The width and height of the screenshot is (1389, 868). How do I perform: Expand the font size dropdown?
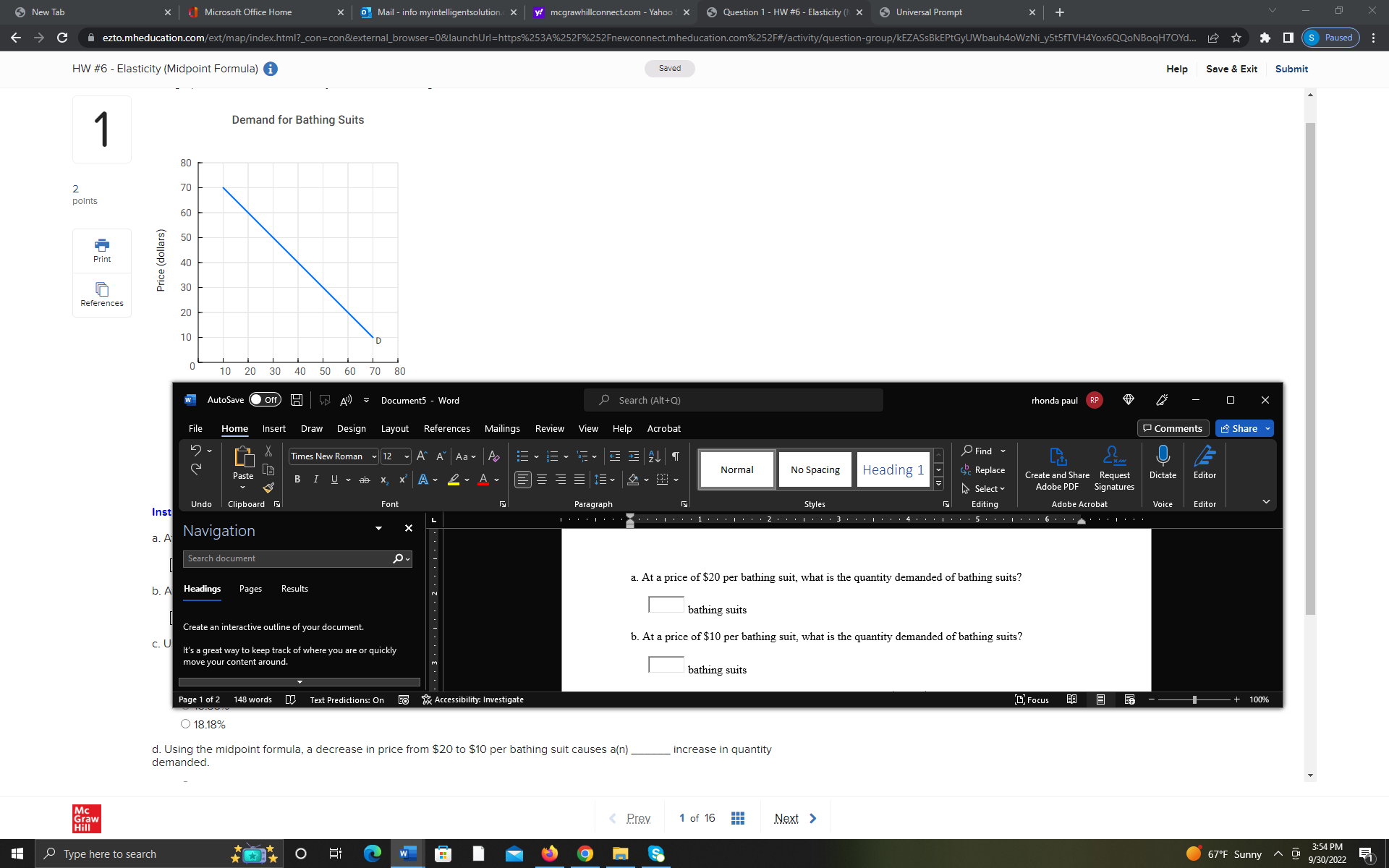coord(407,456)
